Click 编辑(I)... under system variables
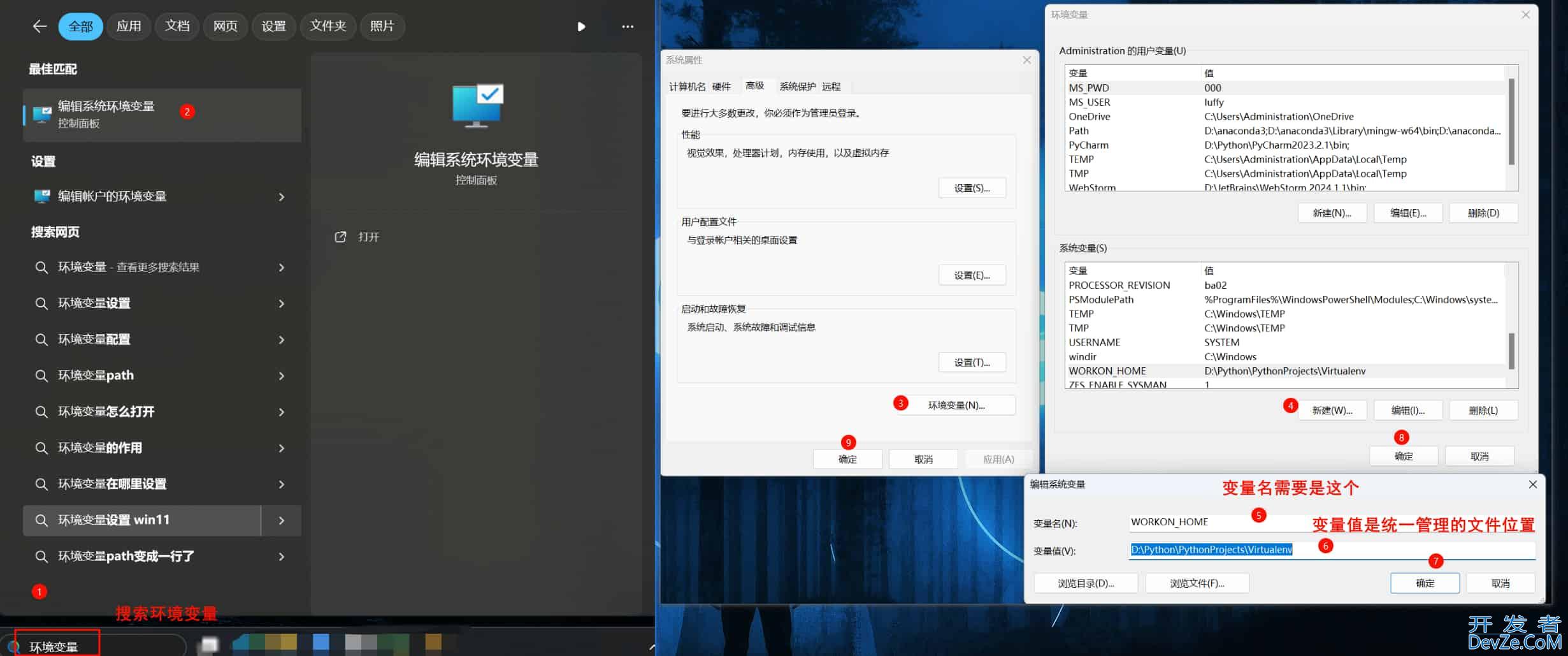Image resolution: width=1568 pixels, height=656 pixels. click(x=1407, y=411)
